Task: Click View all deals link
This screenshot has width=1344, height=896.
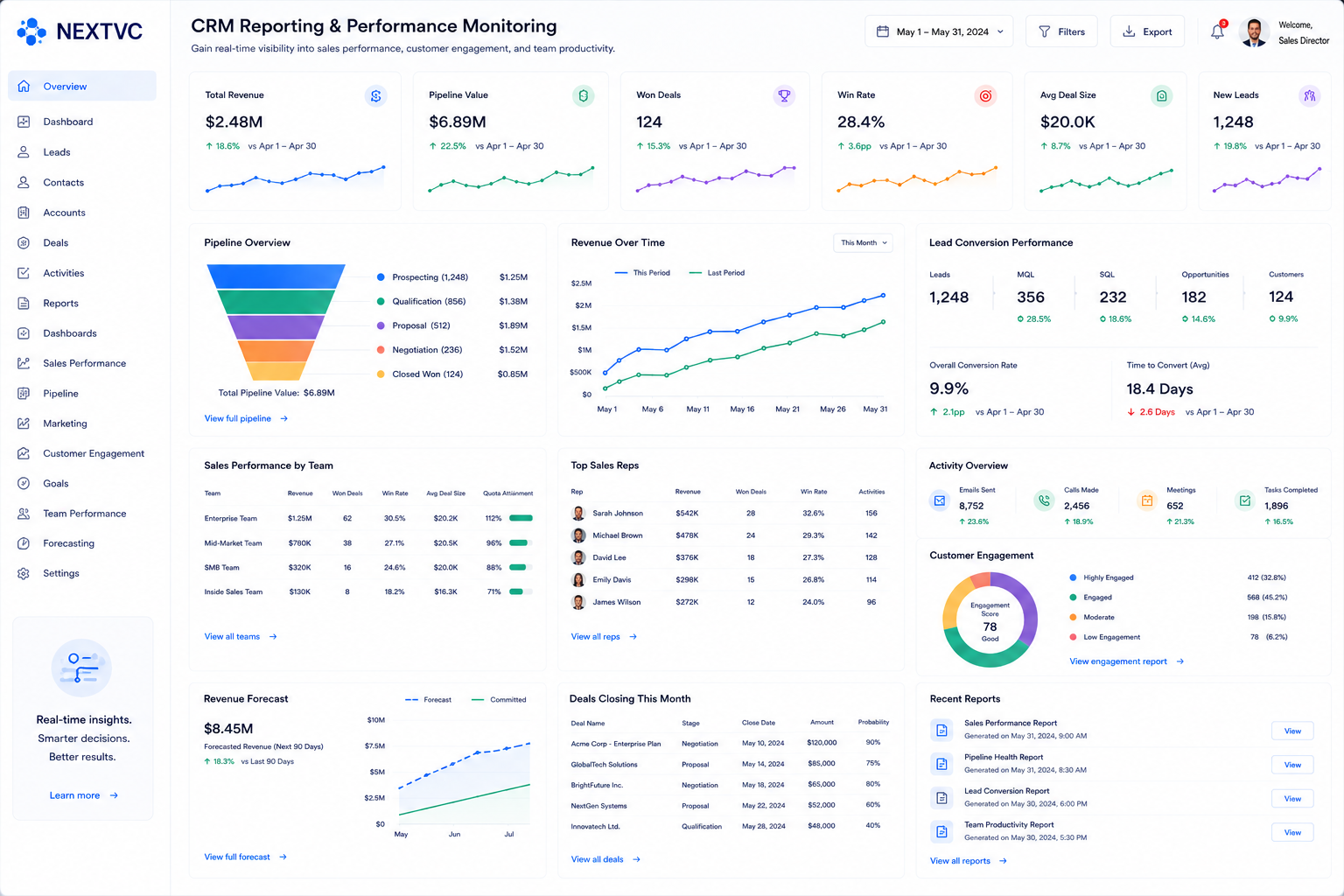Action: (x=605, y=859)
